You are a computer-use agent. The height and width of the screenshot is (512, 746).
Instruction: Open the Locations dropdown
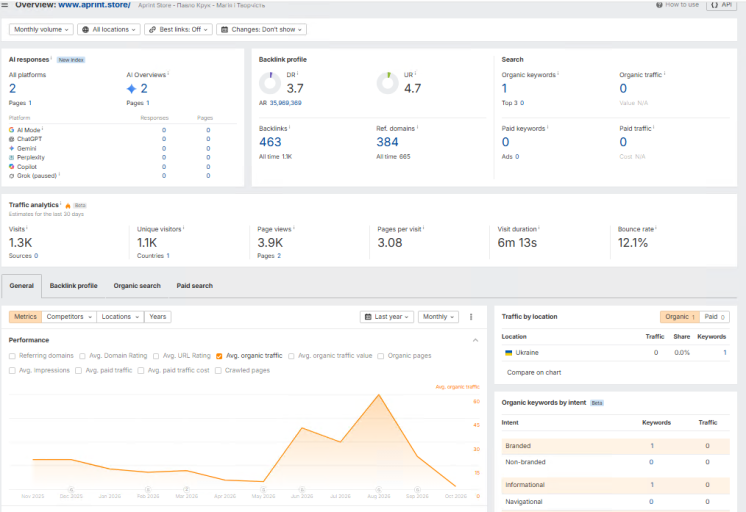[x=120, y=317]
